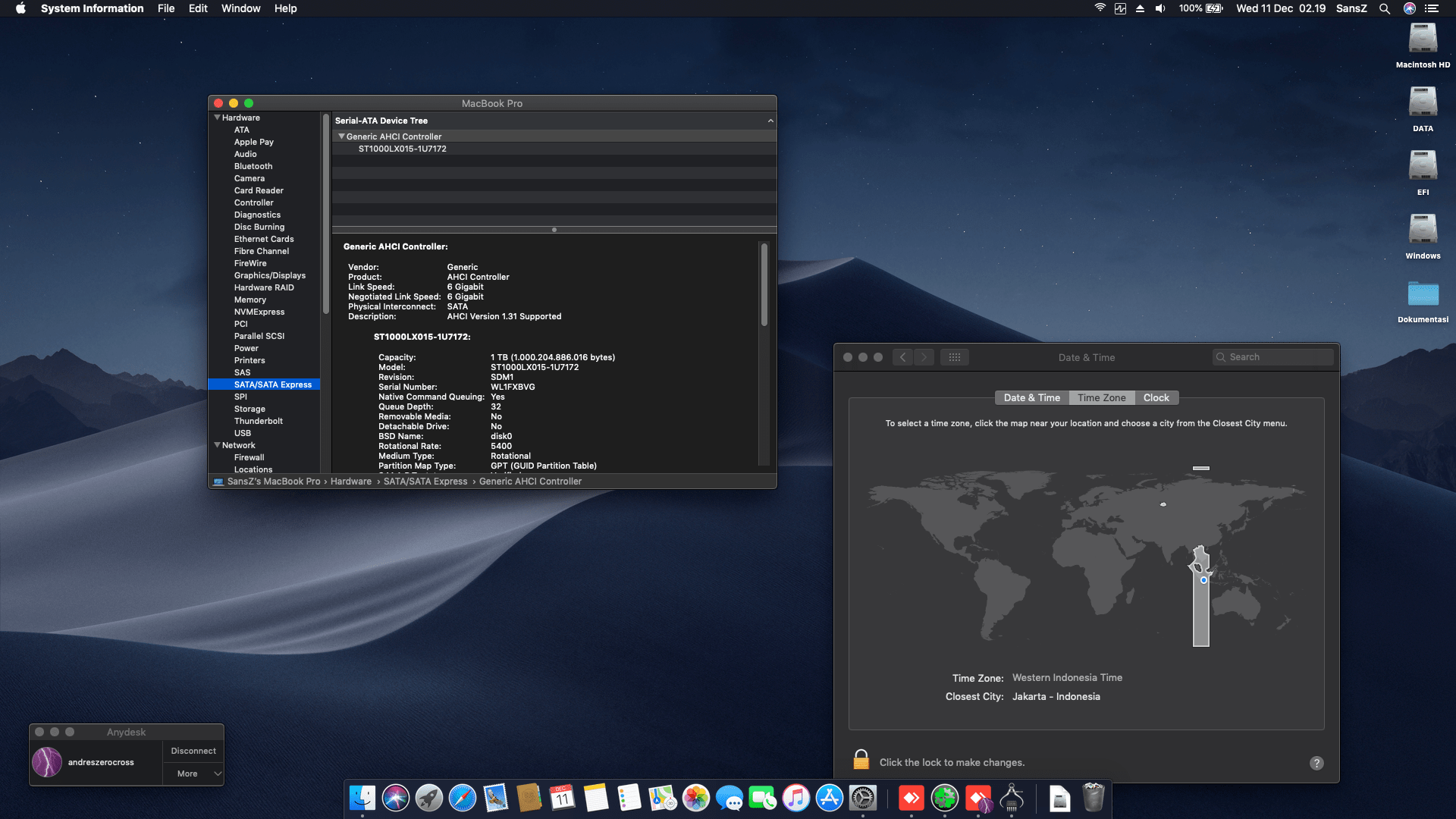1456x819 pixels.
Task: Select the Date & Time tab
Action: (1031, 397)
